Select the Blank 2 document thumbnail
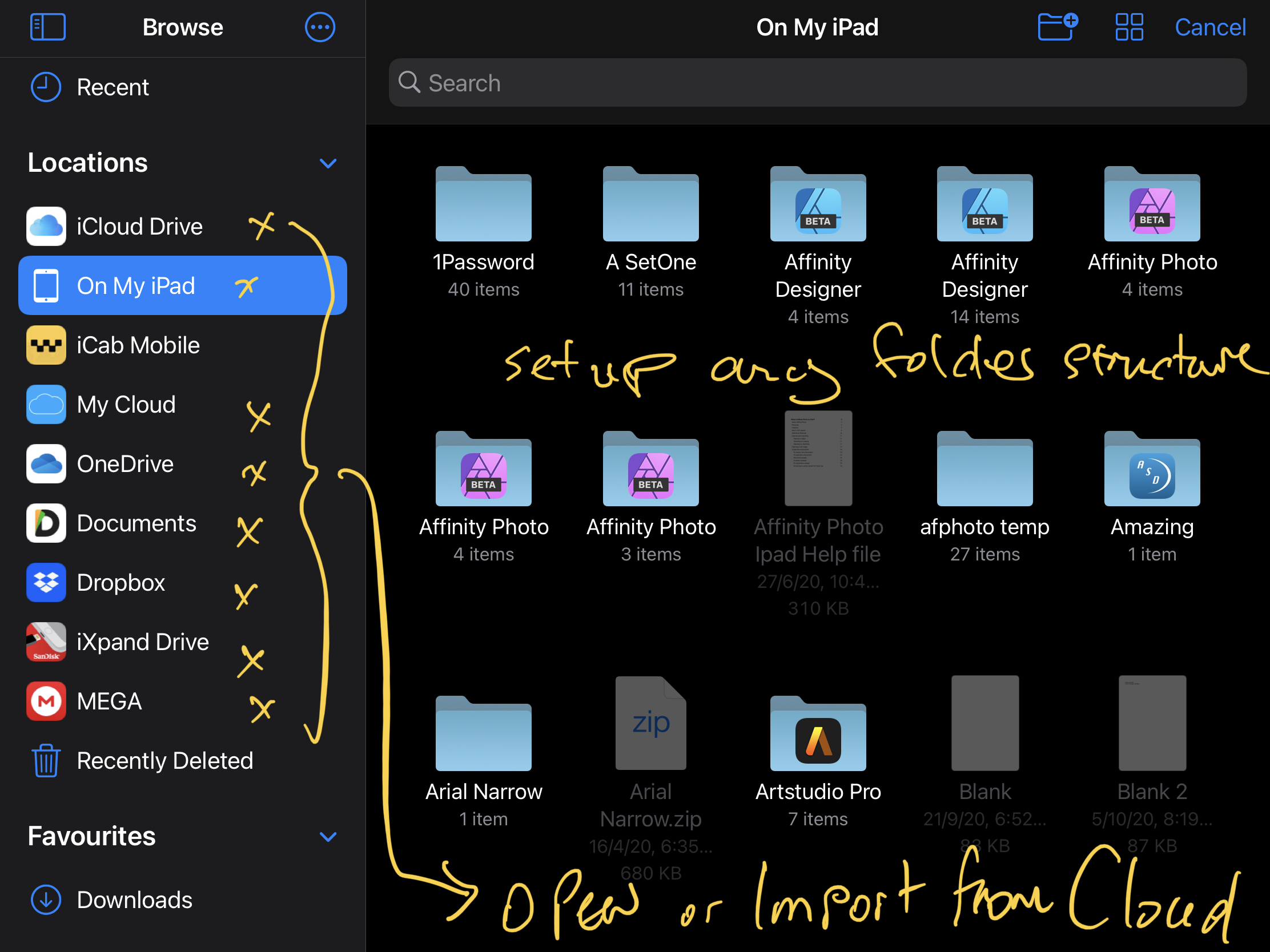Screen dimensions: 1270x952 tap(1152, 723)
